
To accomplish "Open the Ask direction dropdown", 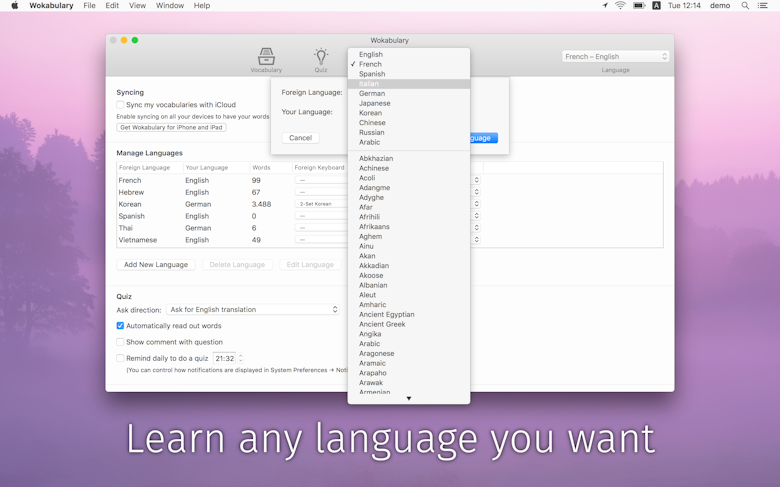I will pyautogui.click(x=253, y=309).
